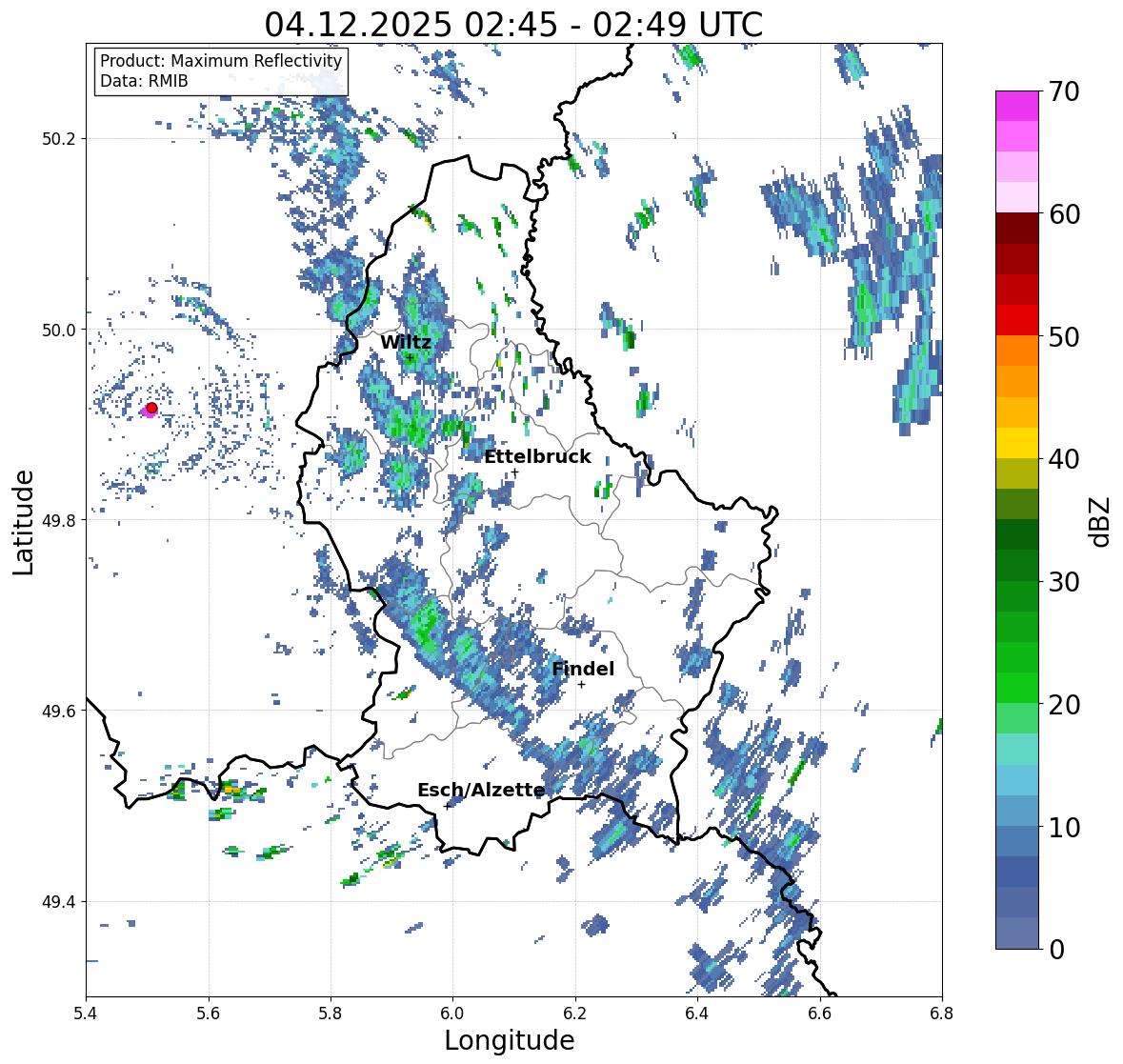Click the 5.6 longitude tick label
Viewport: 1123px width, 1064px height.
(x=209, y=1014)
